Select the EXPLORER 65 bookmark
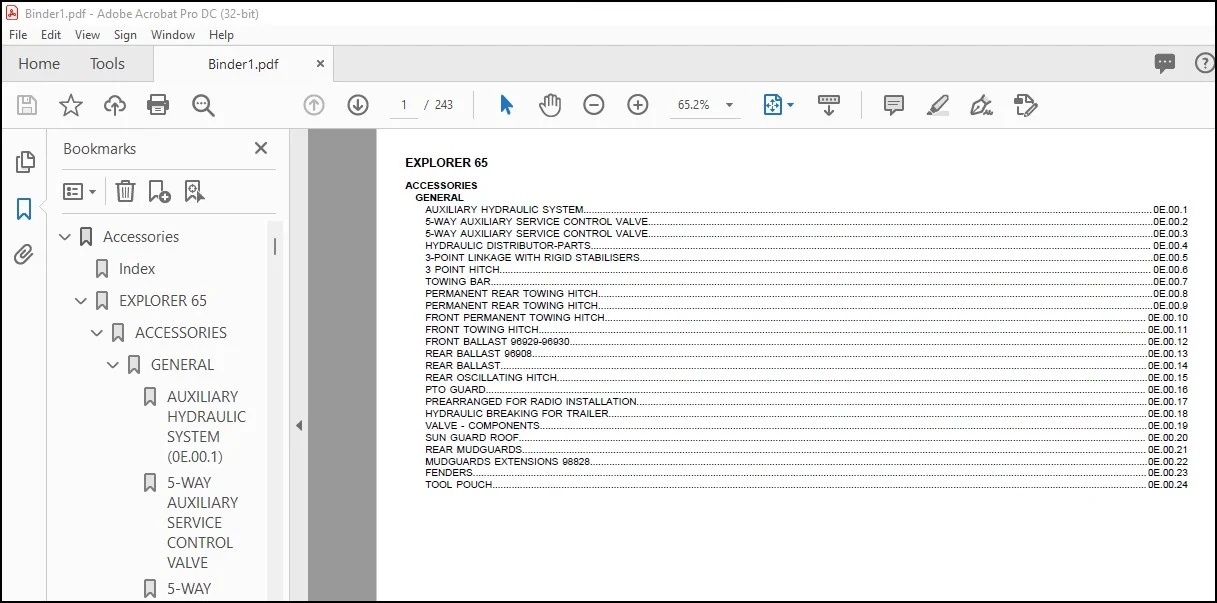Viewport: 1217px width, 603px height. [163, 301]
